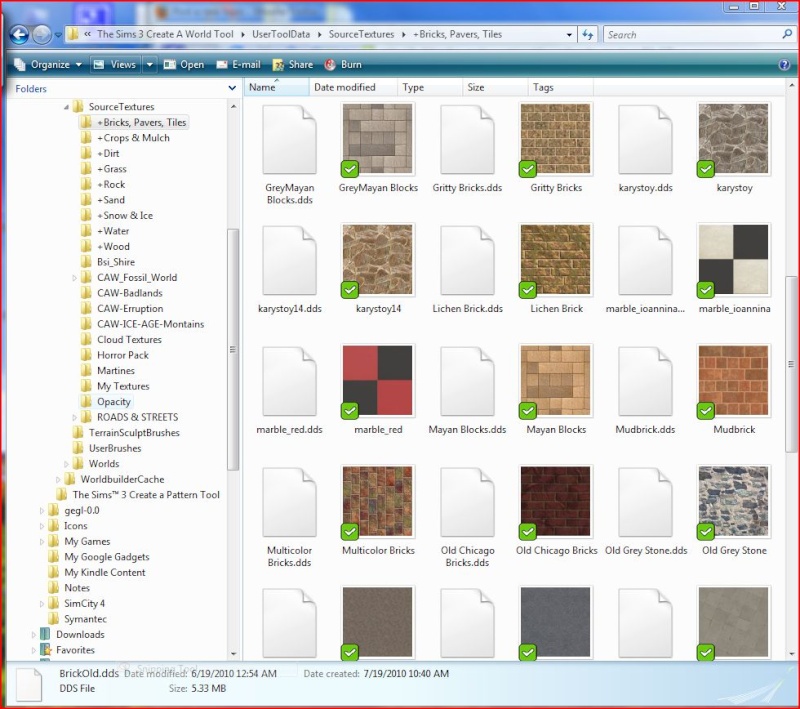Click inside the Search input field

(x=693, y=35)
